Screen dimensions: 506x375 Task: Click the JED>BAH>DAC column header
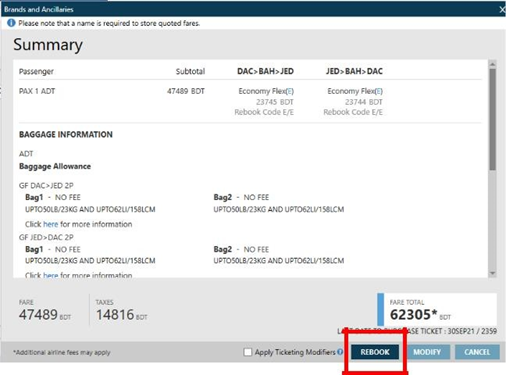point(354,71)
